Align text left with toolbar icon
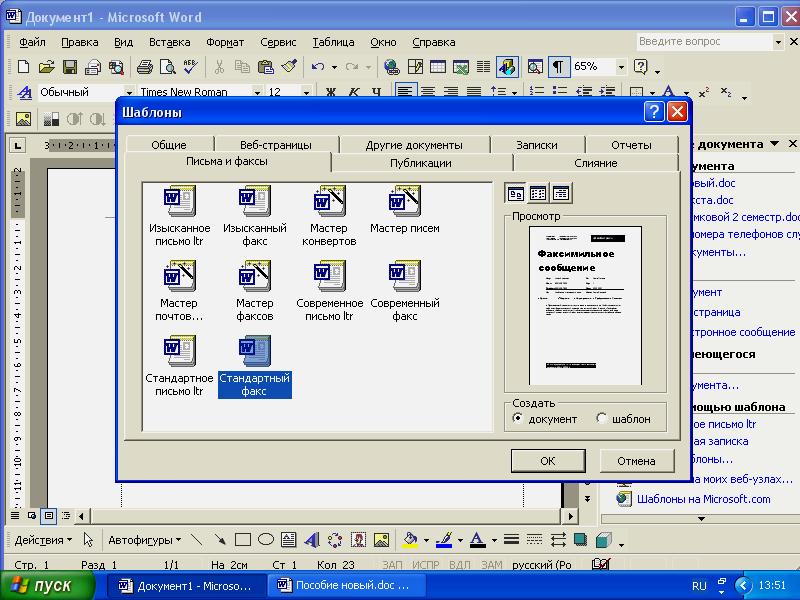The width and height of the screenshot is (800, 600). click(x=405, y=92)
